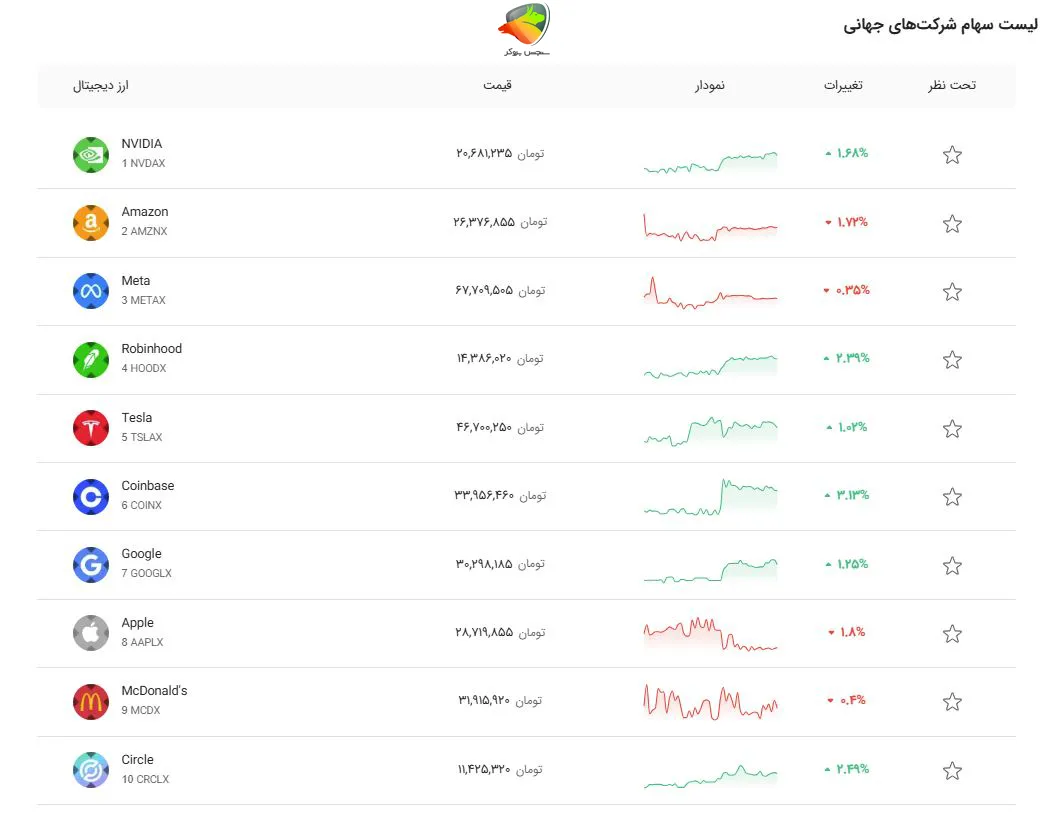Image resolution: width=1048 pixels, height=818 pixels.
Task: Click the Tesla logo icon
Action: (x=91, y=427)
